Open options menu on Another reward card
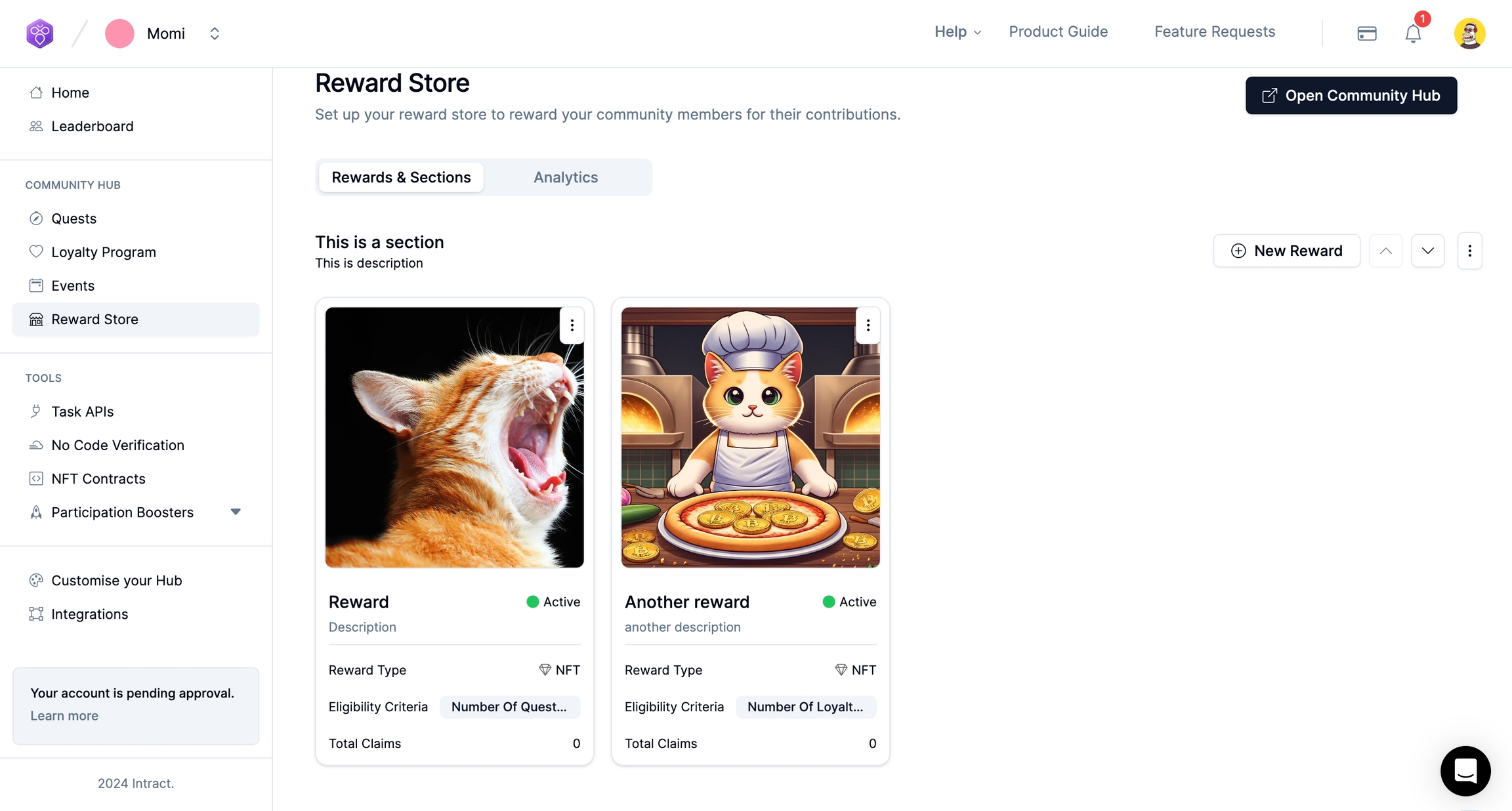The width and height of the screenshot is (1512, 811). tap(868, 325)
